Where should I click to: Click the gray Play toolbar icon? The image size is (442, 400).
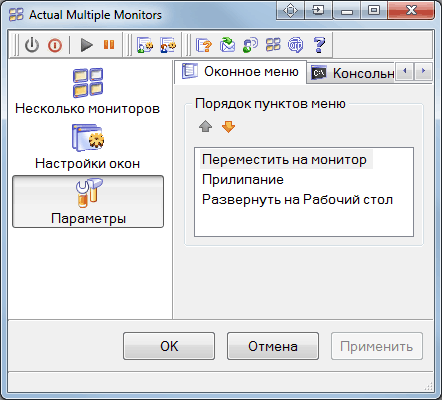(x=87, y=45)
